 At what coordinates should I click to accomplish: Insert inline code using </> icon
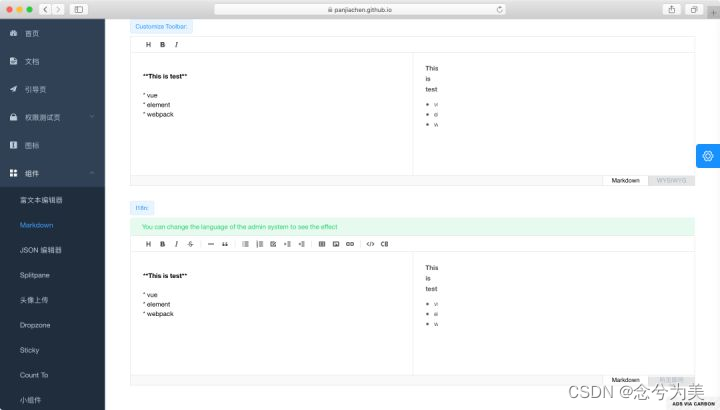370,244
